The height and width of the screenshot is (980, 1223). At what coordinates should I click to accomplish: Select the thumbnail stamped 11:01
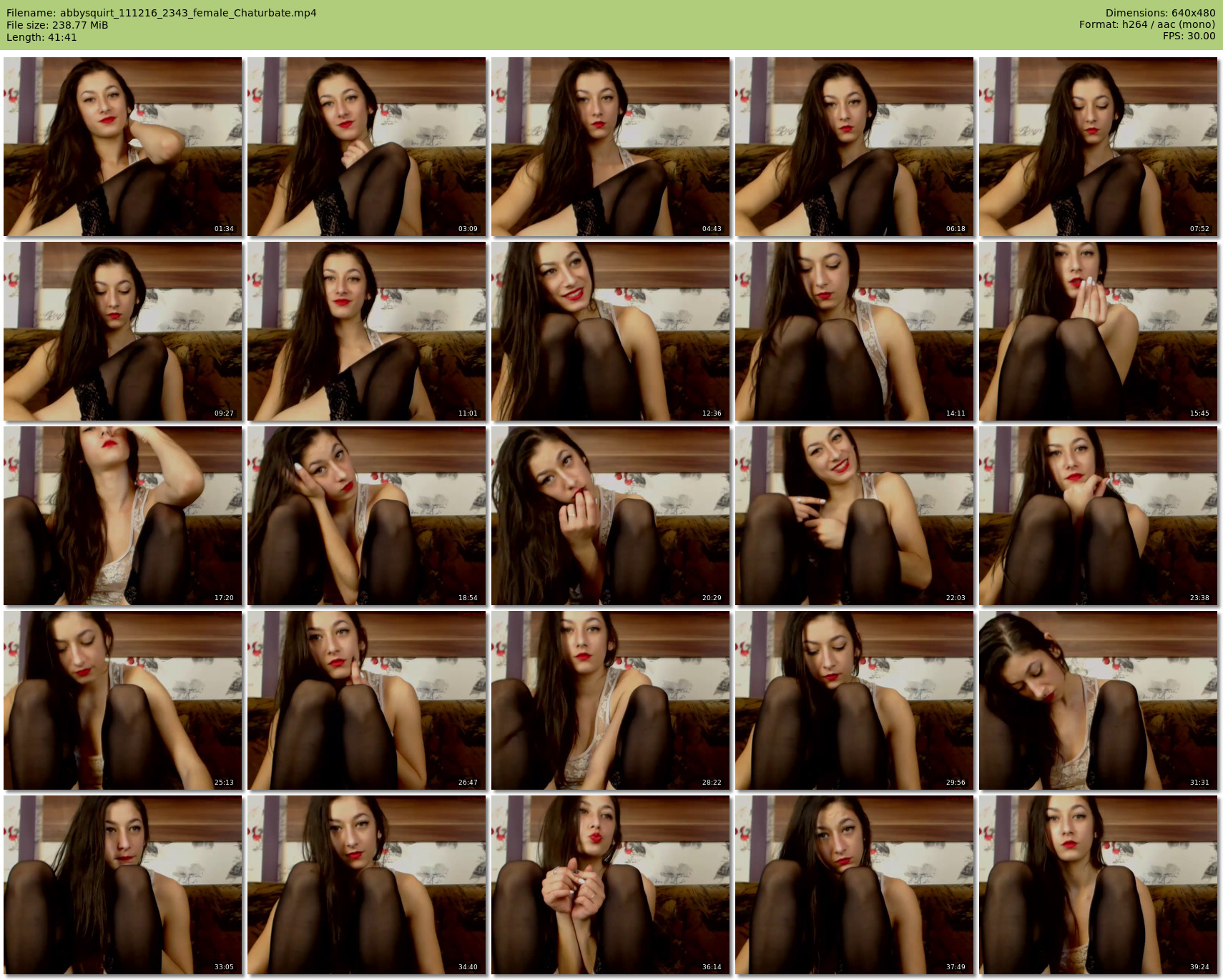point(367,331)
